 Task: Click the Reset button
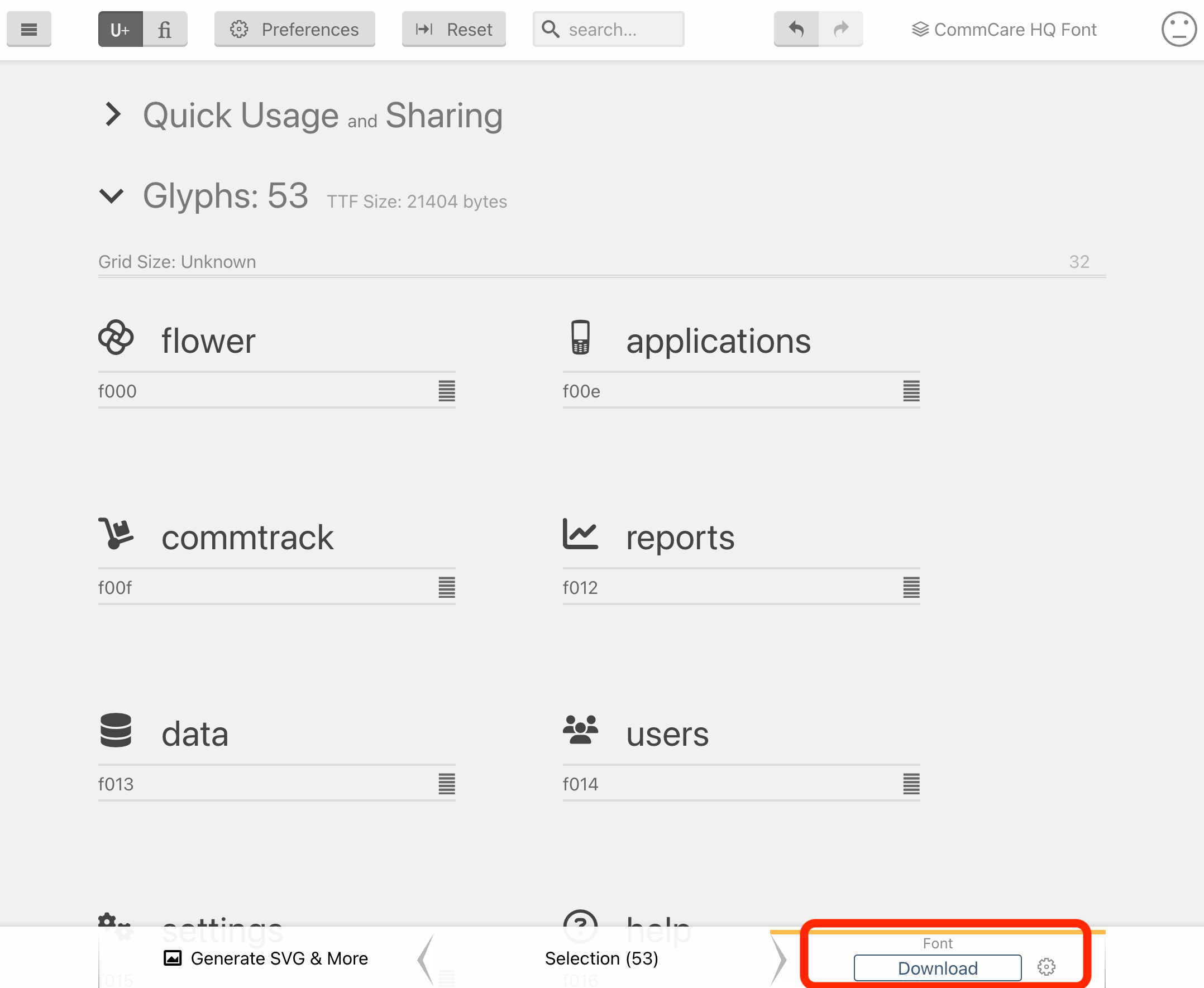pyautogui.click(x=453, y=29)
